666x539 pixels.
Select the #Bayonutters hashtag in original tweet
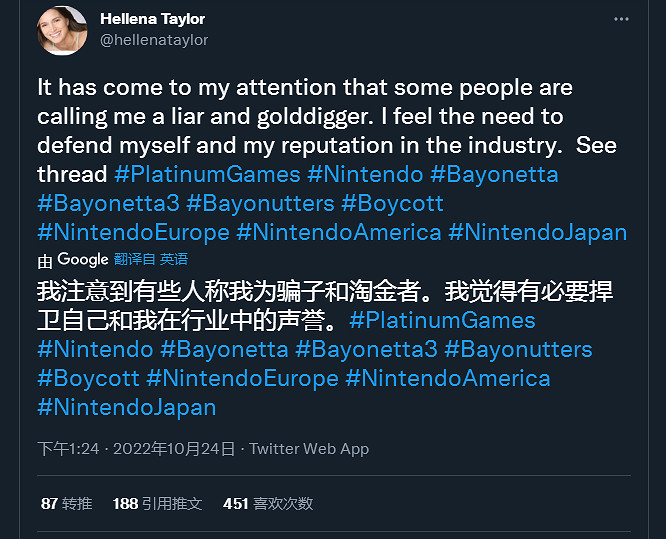260,203
